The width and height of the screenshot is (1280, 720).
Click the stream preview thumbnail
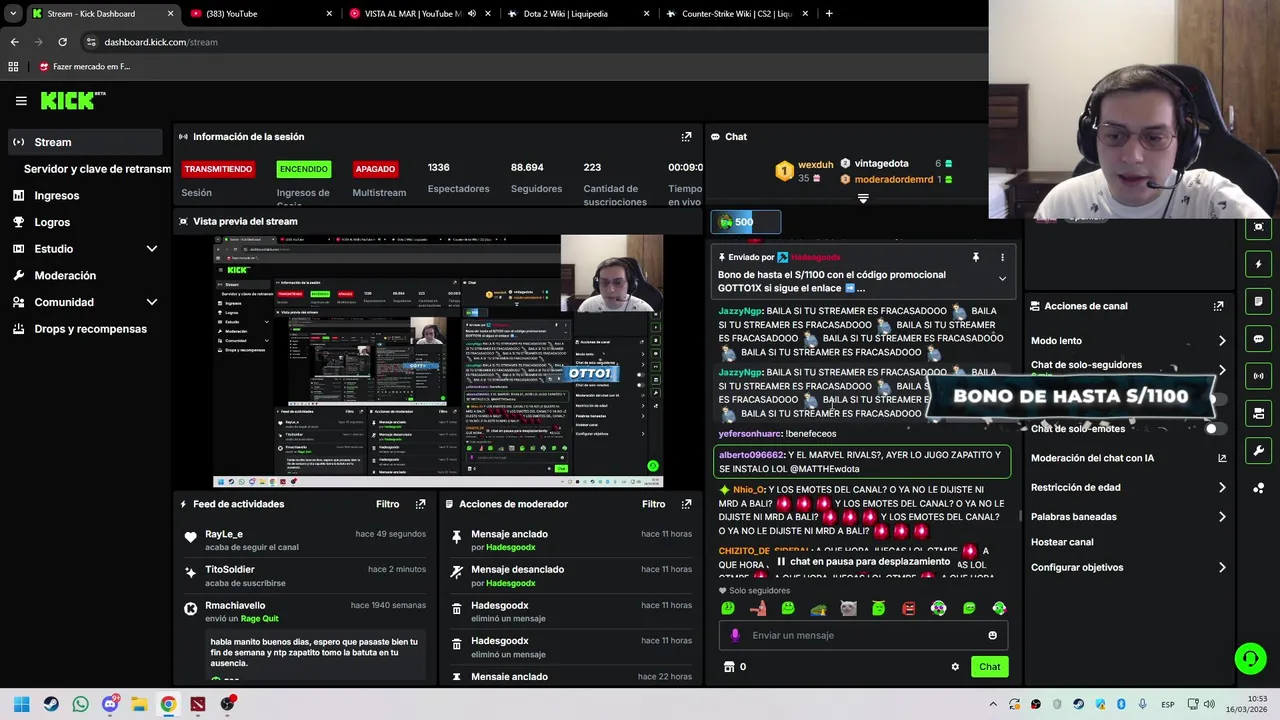438,361
